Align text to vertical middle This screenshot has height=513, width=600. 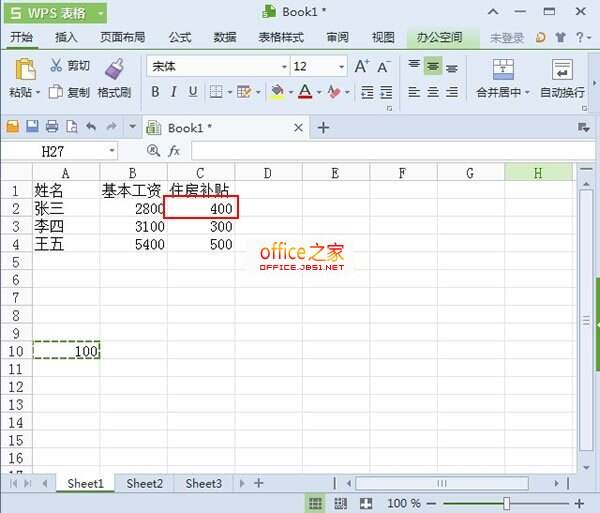(433, 66)
